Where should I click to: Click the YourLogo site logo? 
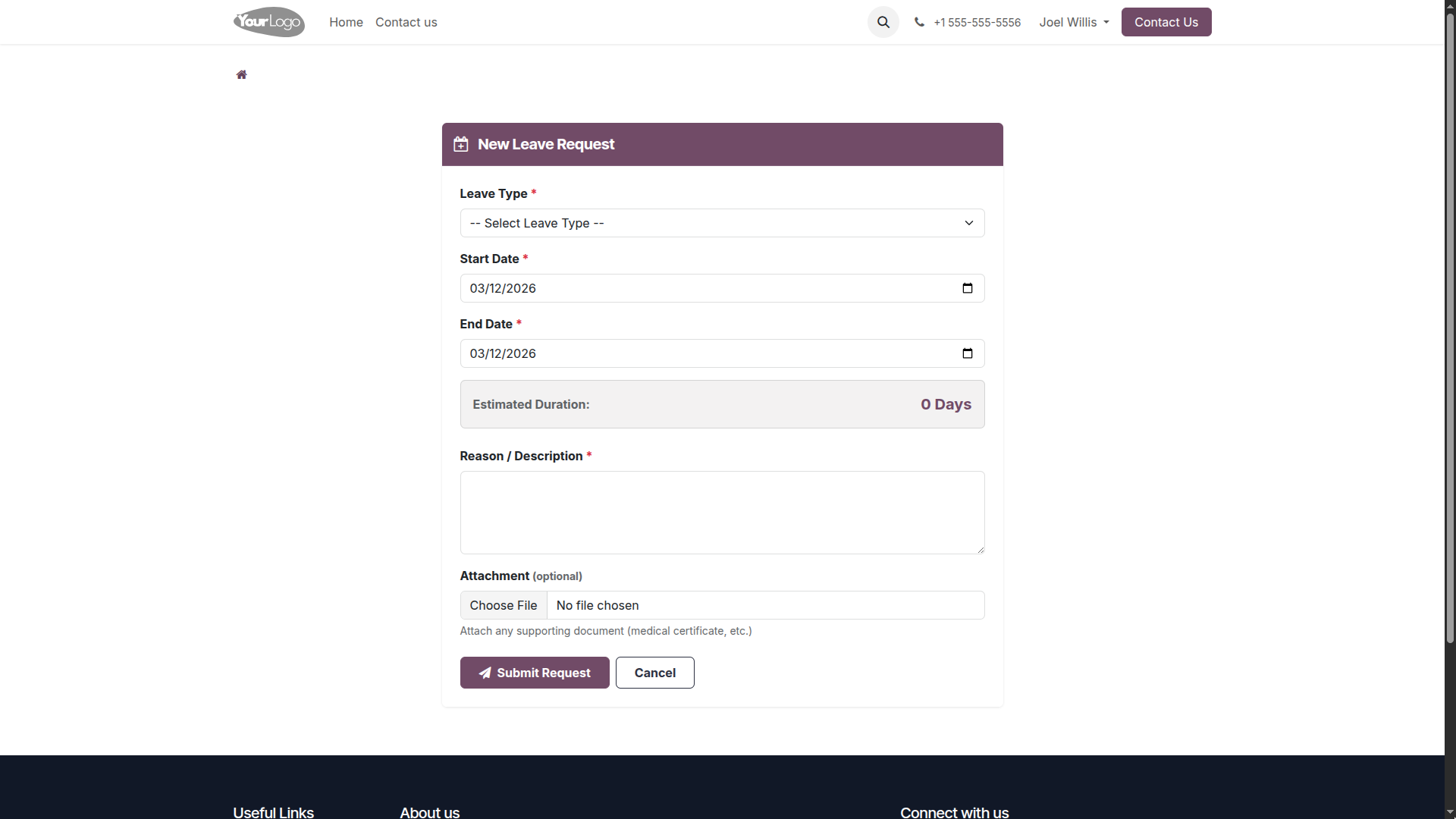tap(269, 22)
